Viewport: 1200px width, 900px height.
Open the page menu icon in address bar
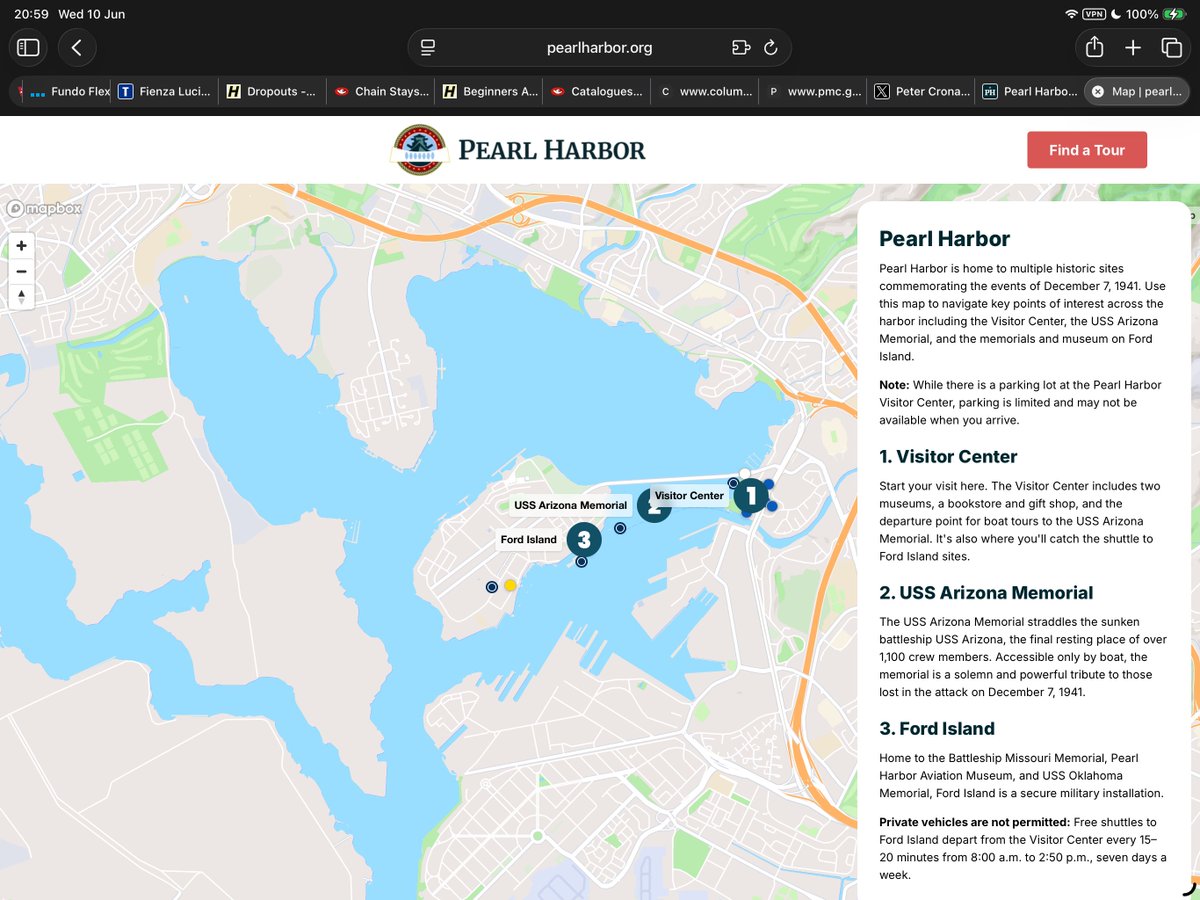point(429,47)
